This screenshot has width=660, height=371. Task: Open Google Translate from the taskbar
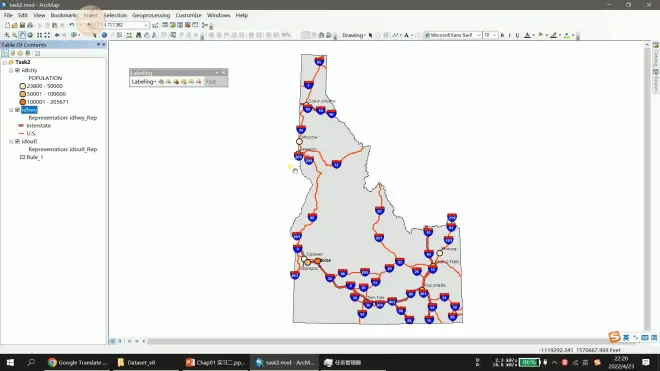pyautogui.click(x=77, y=362)
